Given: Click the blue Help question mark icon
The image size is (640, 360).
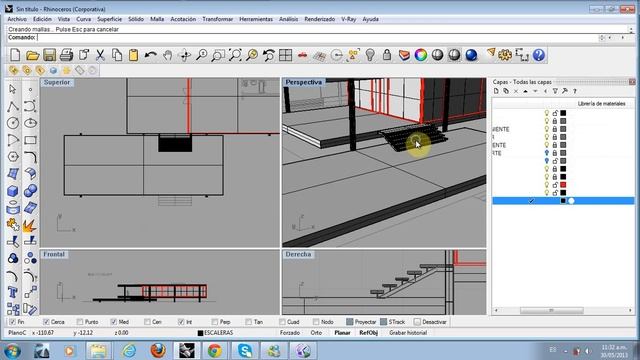Looking at the screenshot, I should (x=539, y=55).
